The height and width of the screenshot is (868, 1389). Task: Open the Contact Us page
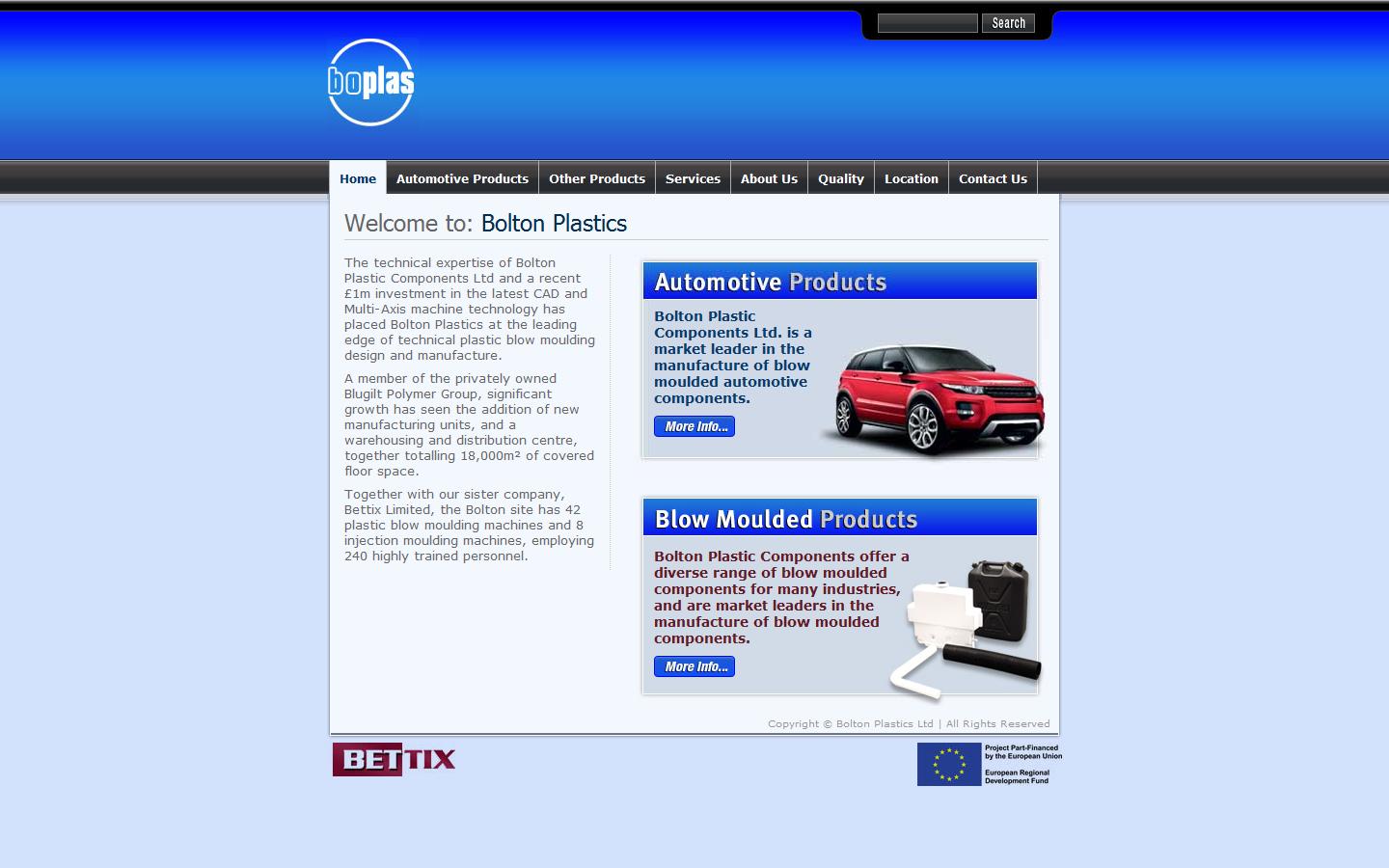993,178
